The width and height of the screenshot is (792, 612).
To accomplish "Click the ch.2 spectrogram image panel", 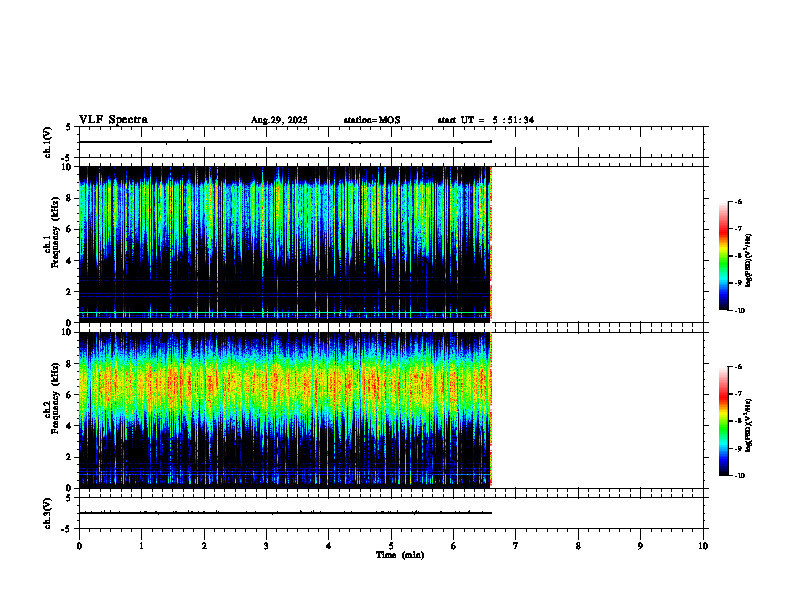I will [x=285, y=410].
